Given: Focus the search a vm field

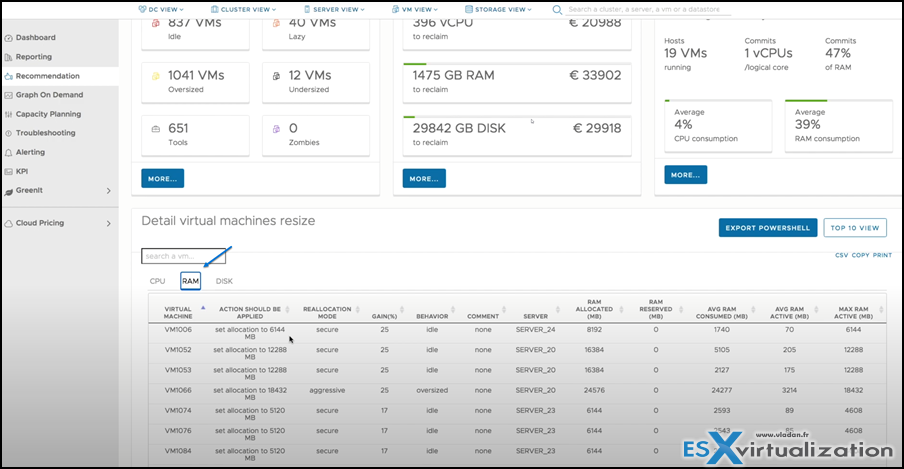Looking at the screenshot, I should tap(183, 256).
